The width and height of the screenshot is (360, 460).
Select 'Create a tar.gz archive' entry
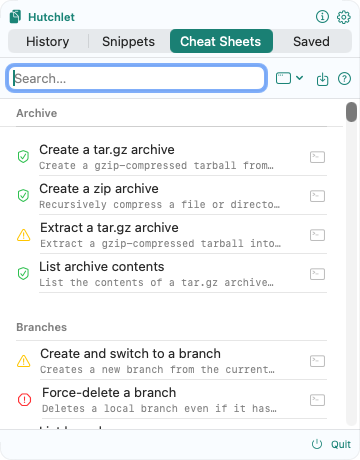click(171, 156)
